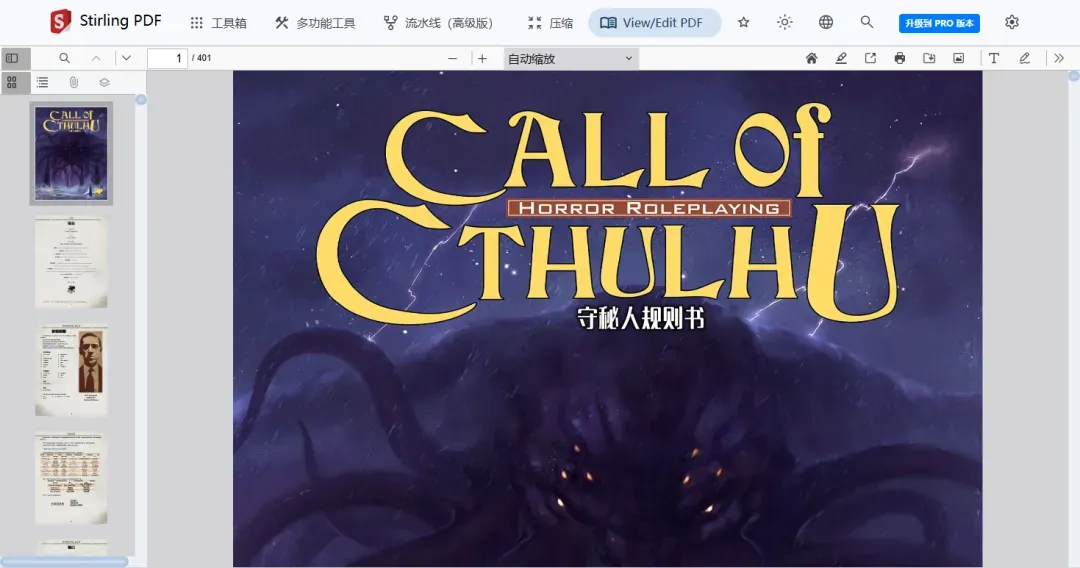This screenshot has height=568, width=1080.
Task: Open the 流水线 (高级版) pipeline menu
Action: tap(439, 23)
